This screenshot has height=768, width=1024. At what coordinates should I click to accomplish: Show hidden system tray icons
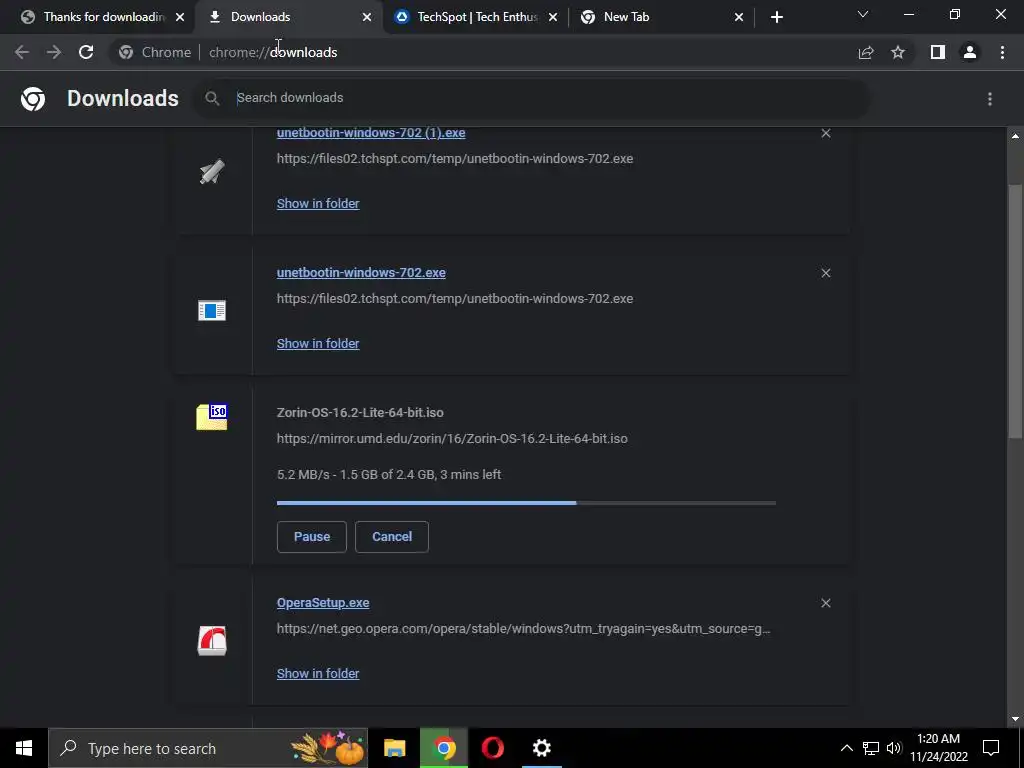pos(846,748)
